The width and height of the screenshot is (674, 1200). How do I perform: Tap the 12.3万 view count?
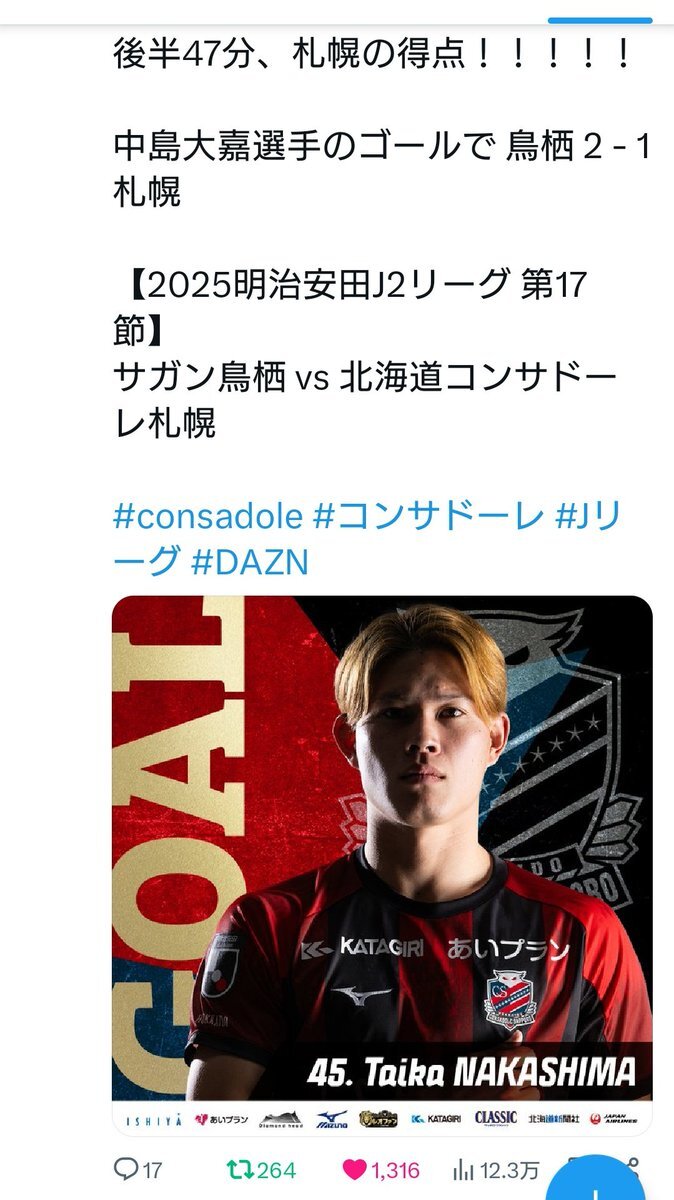tap(510, 1169)
